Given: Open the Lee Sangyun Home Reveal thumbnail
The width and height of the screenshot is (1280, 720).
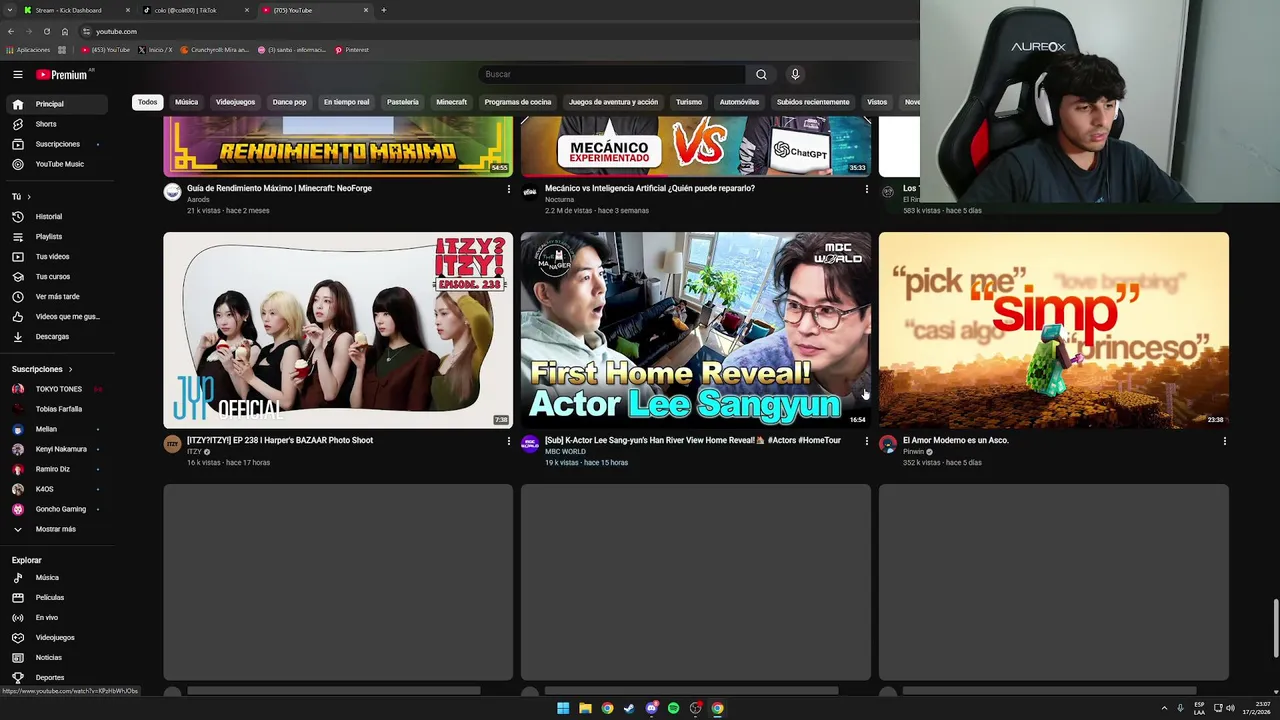Looking at the screenshot, I should [x=695, y=330].
